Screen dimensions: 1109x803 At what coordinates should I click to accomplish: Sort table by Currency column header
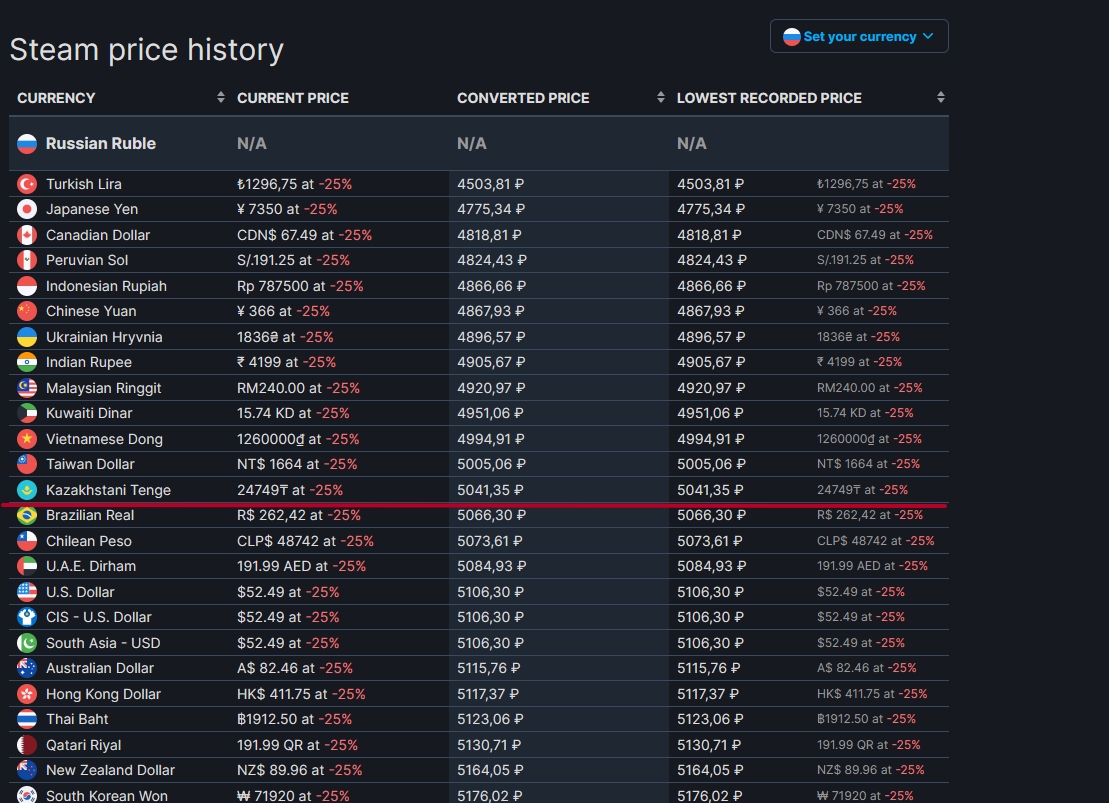tap(56, 98)
